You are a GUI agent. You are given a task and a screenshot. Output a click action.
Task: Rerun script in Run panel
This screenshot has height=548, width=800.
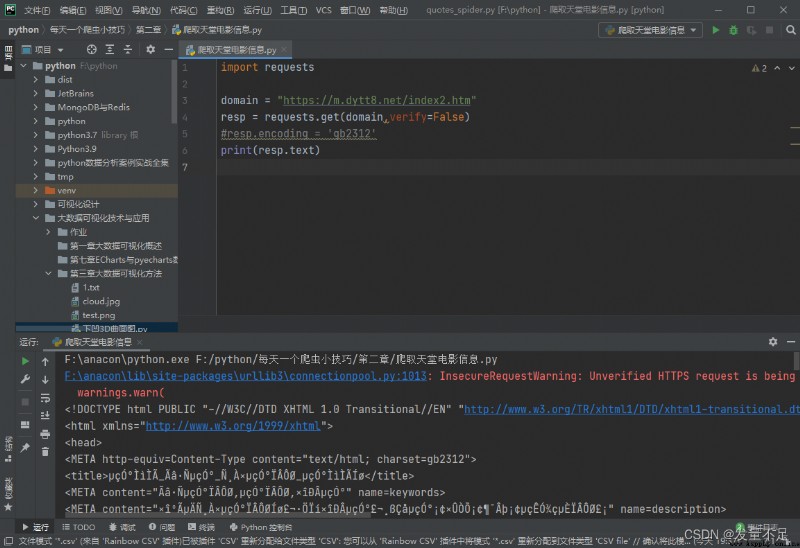[25, 361]
